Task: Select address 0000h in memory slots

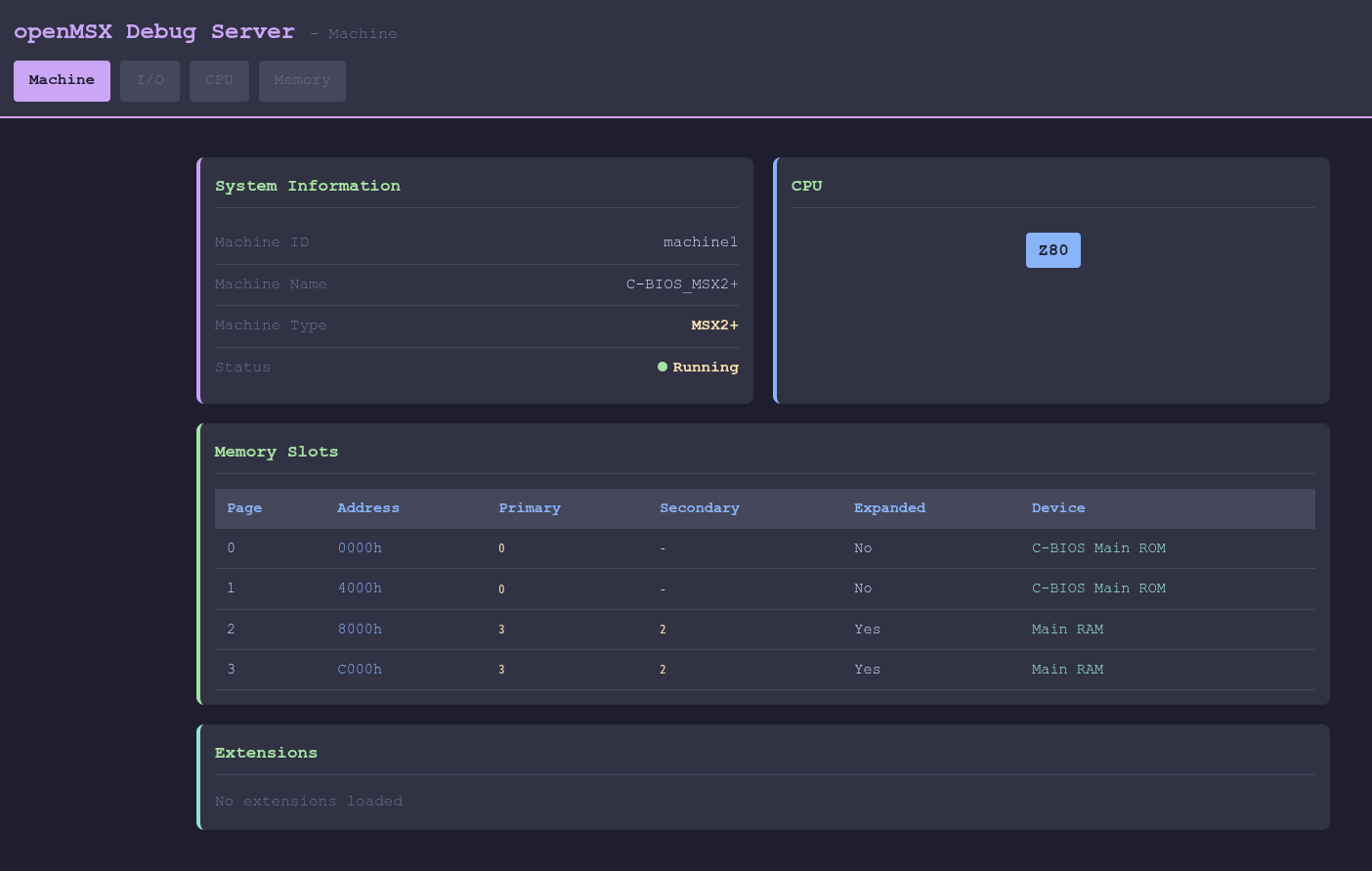Action: (x=360, y=548)
